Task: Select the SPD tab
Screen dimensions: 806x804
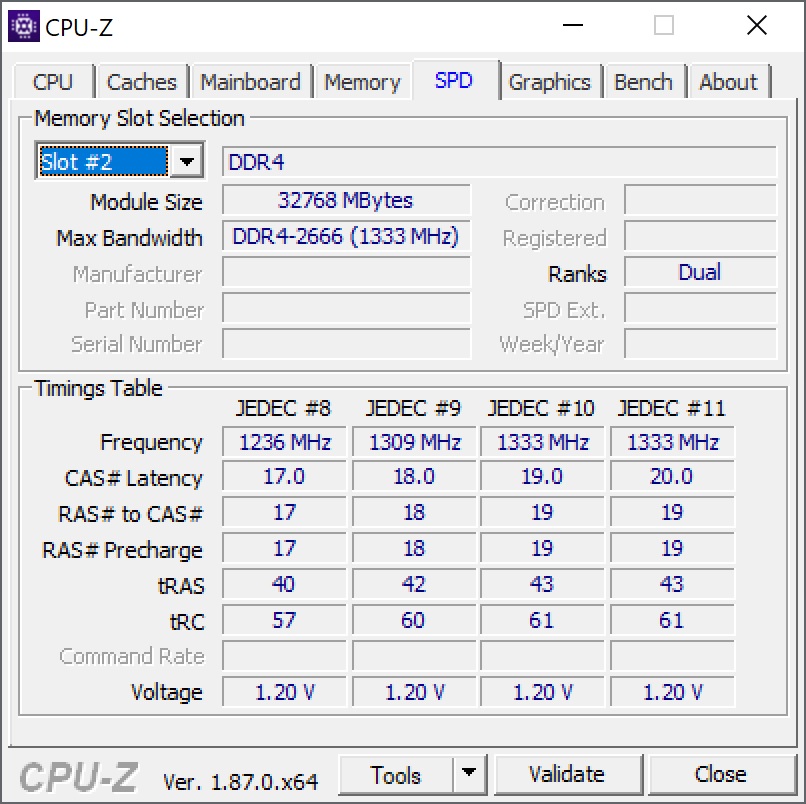Action: click(454, 81)
